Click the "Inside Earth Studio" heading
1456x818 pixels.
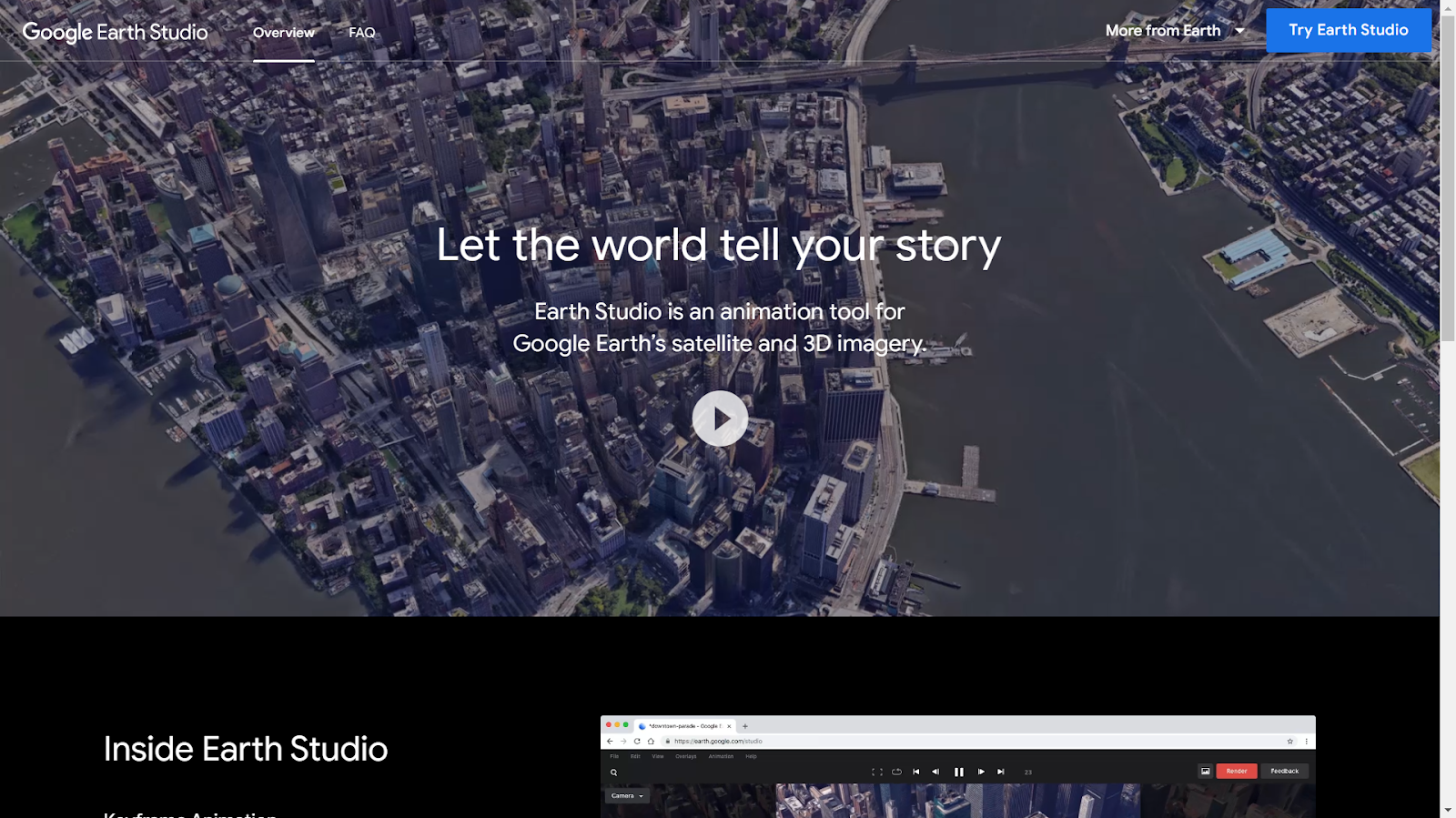click(x=246, y=749)
